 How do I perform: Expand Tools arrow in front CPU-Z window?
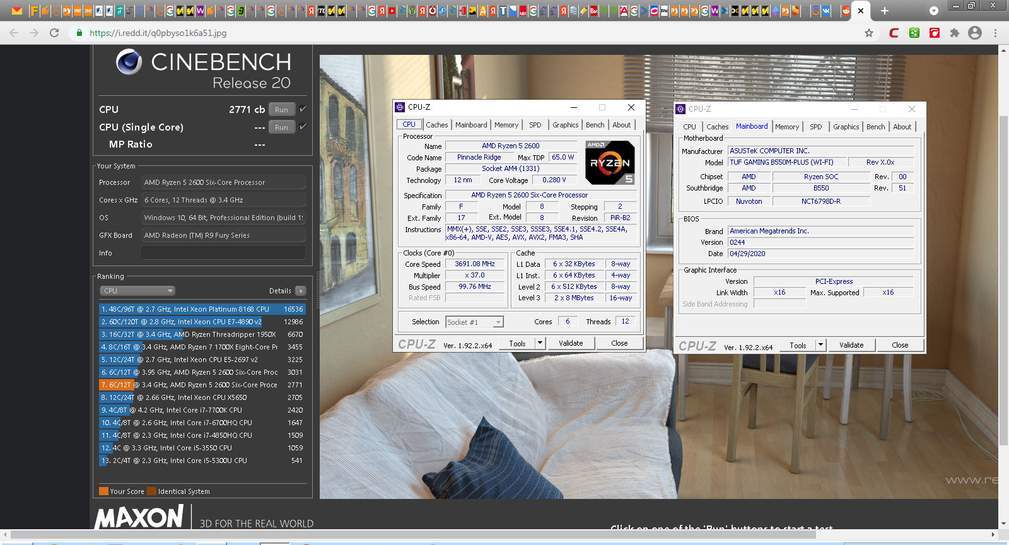click(x=541, y=343)
